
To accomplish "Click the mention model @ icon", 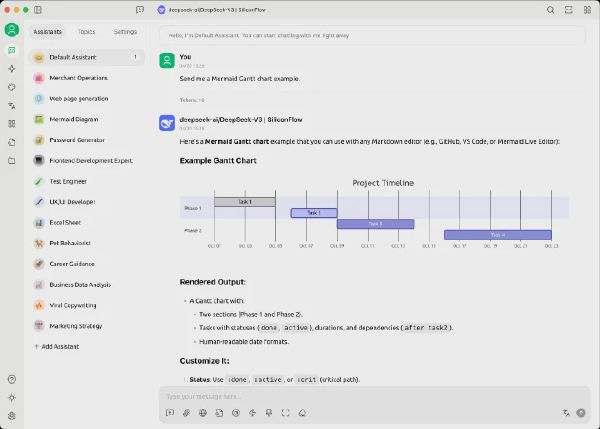I will click(x=236, y=413).
